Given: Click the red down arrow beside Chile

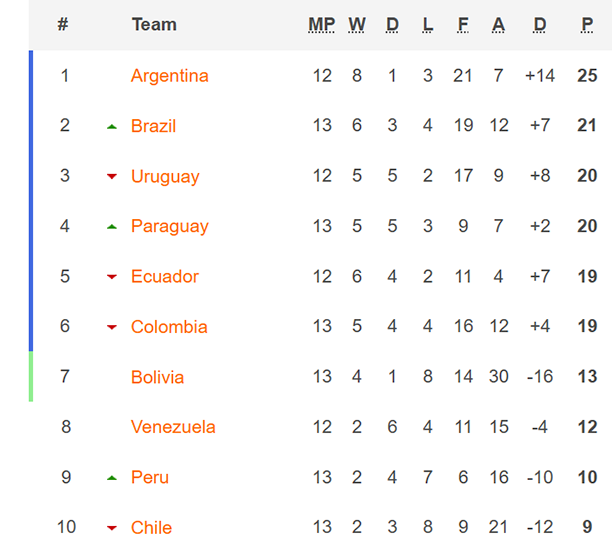Looking at the screenshot, I should (112, 528).
